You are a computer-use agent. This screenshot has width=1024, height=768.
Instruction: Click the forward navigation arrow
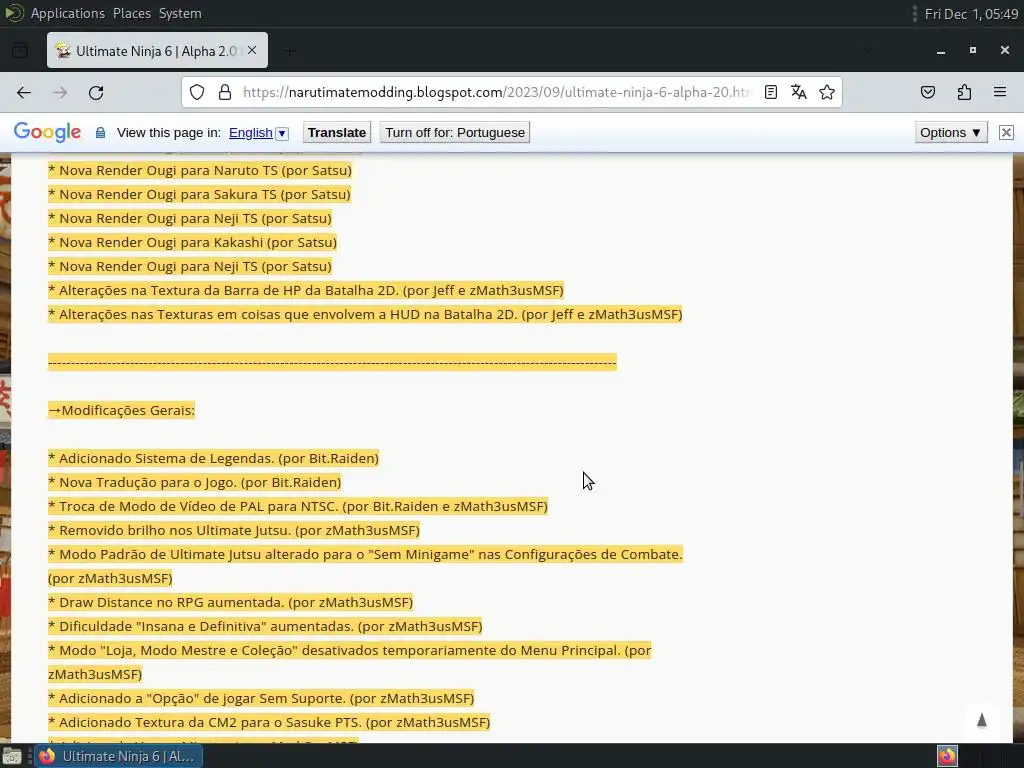(60, 93)
